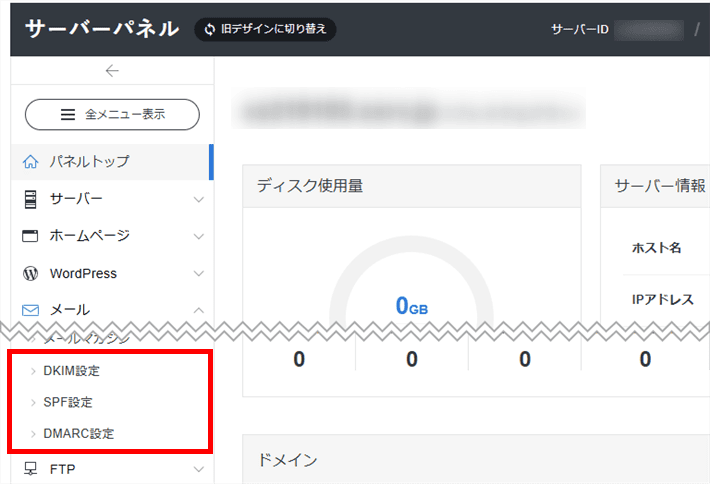
Task: Click the IPアドレス row label
Action: [662, 299]
